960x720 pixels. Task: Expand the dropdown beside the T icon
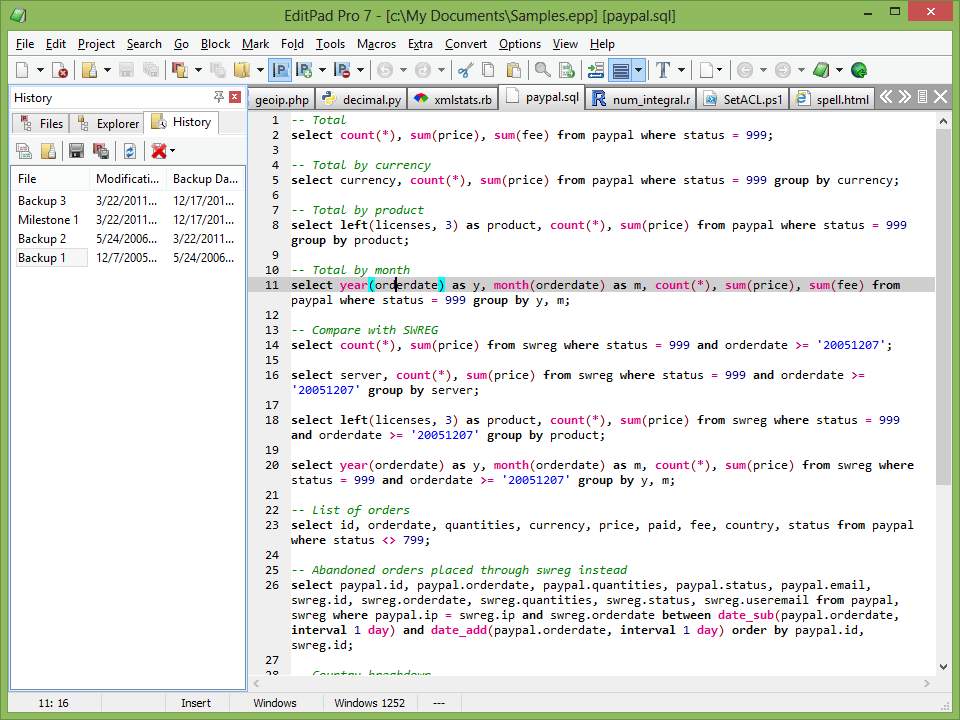681,70
